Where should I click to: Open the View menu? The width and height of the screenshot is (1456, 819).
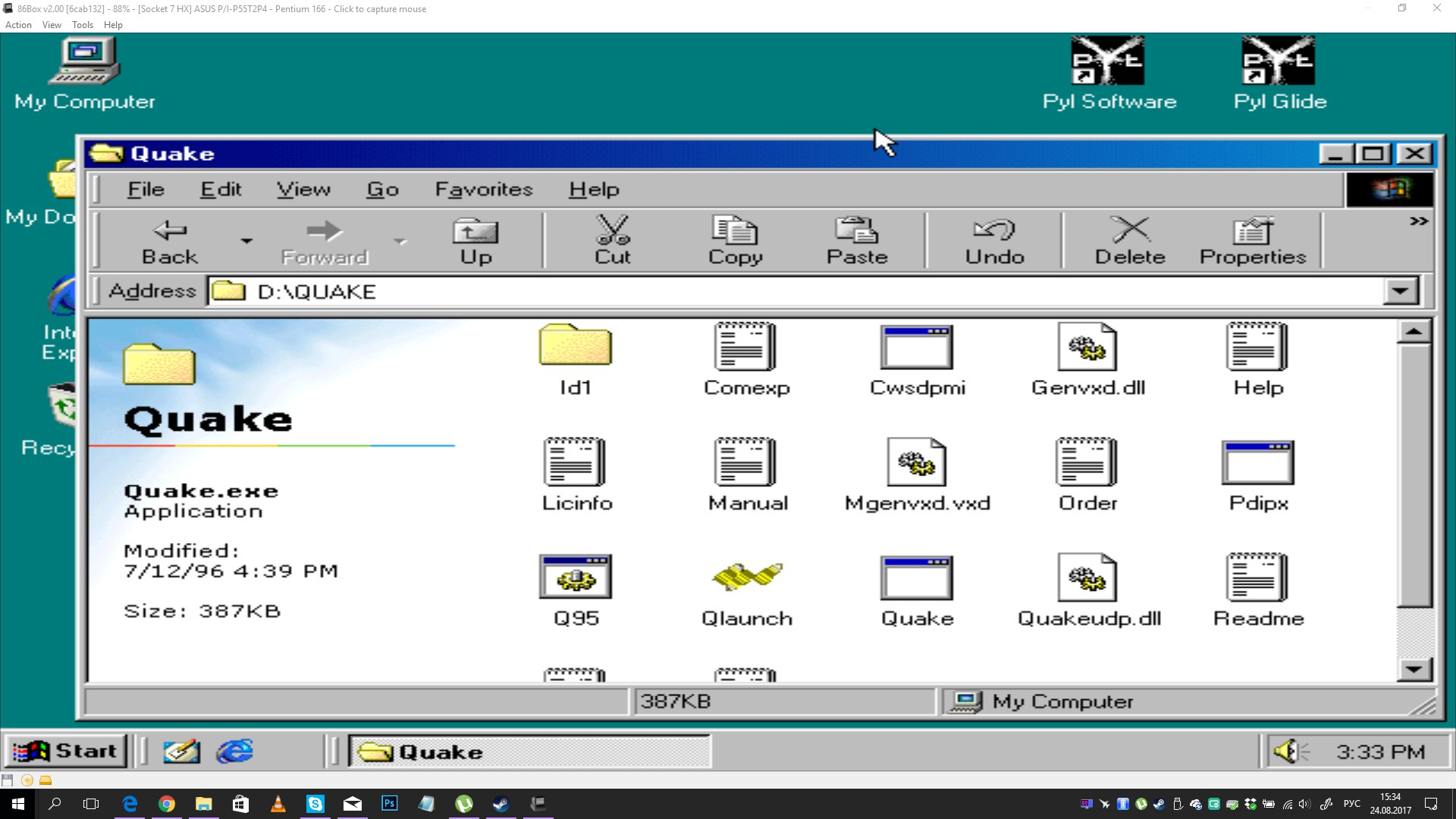click(x=303, y=190)
